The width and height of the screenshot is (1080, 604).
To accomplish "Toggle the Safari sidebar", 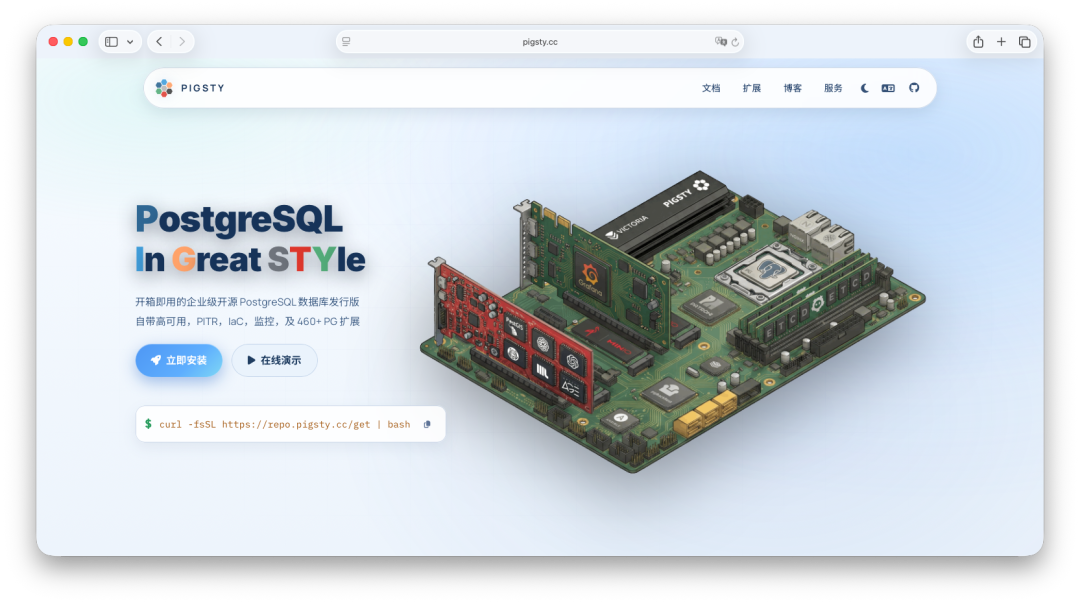I will click(x=112, y=41).
